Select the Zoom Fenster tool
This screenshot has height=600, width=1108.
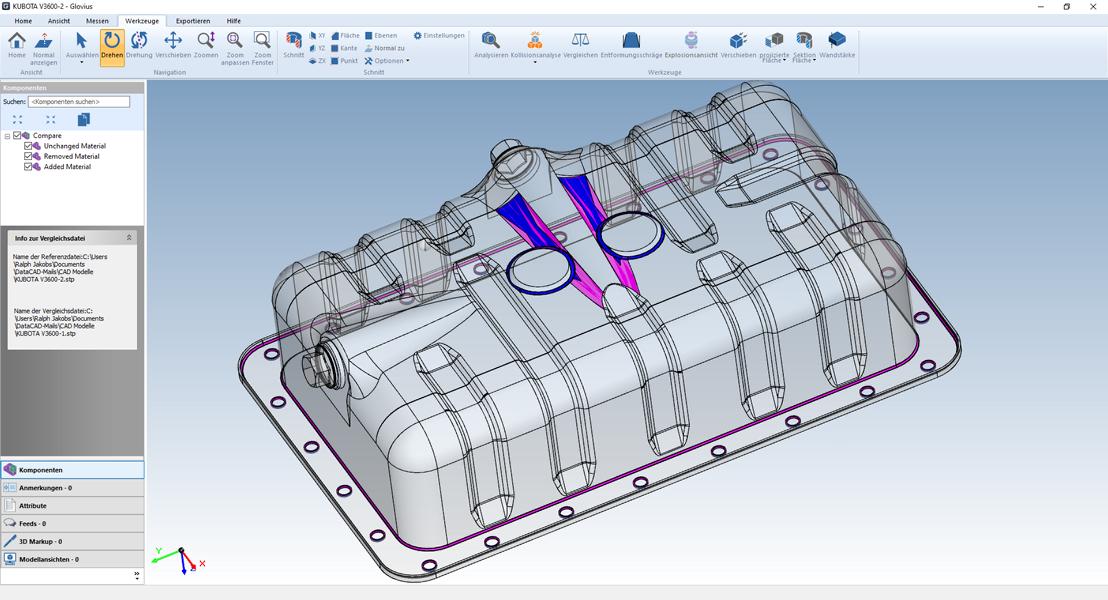262,49
